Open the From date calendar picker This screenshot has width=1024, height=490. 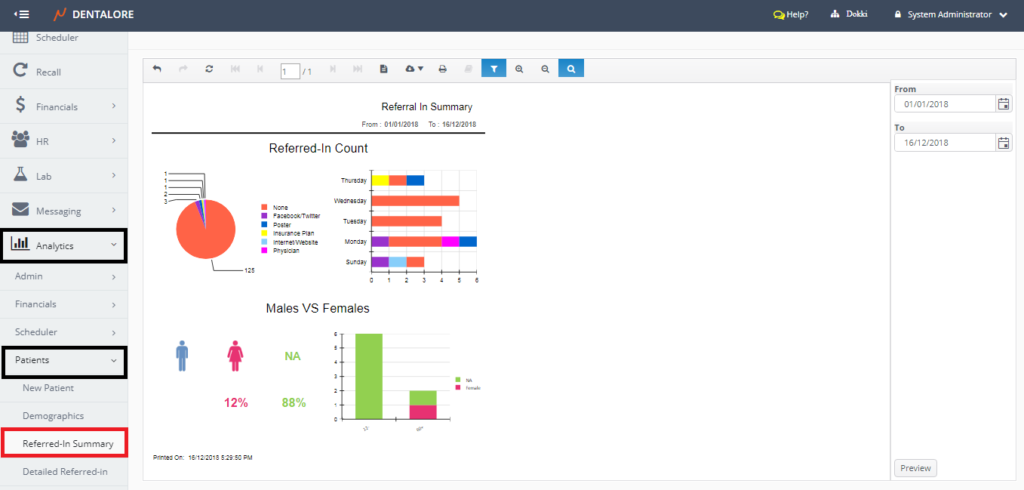(x=1003, y=104)
